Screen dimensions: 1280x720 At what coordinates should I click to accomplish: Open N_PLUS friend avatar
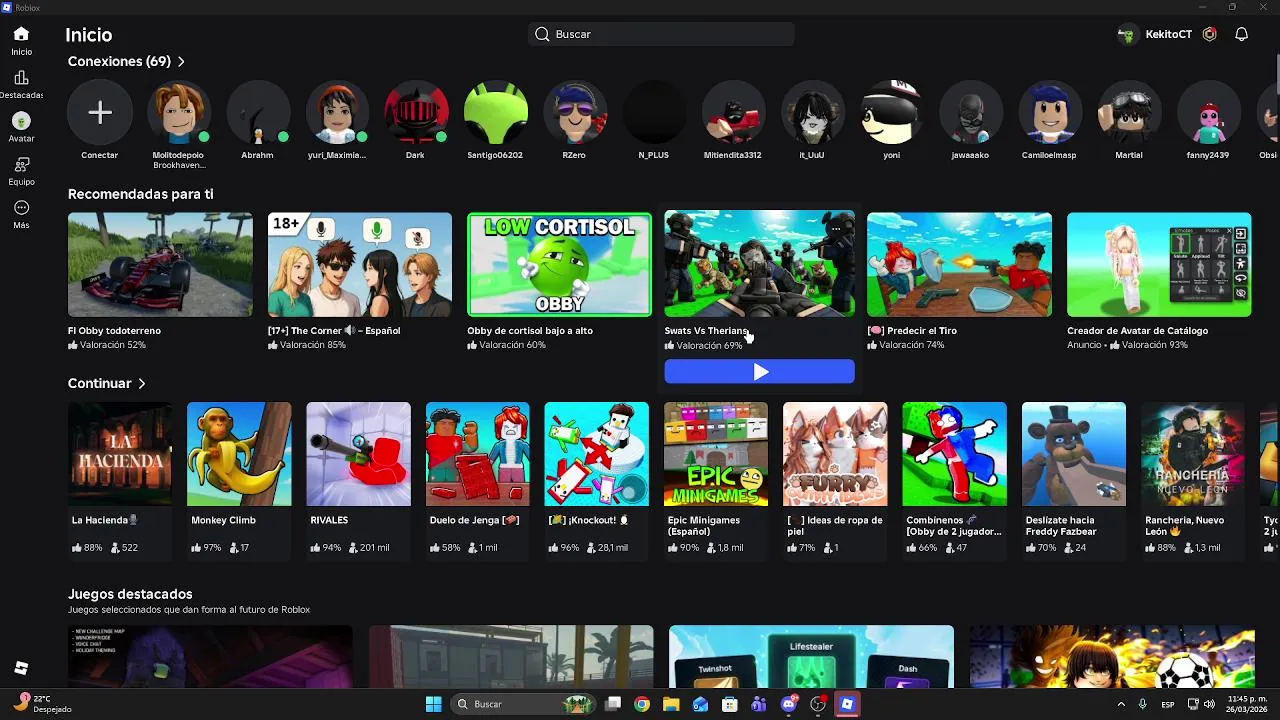[x=654, y=112]
